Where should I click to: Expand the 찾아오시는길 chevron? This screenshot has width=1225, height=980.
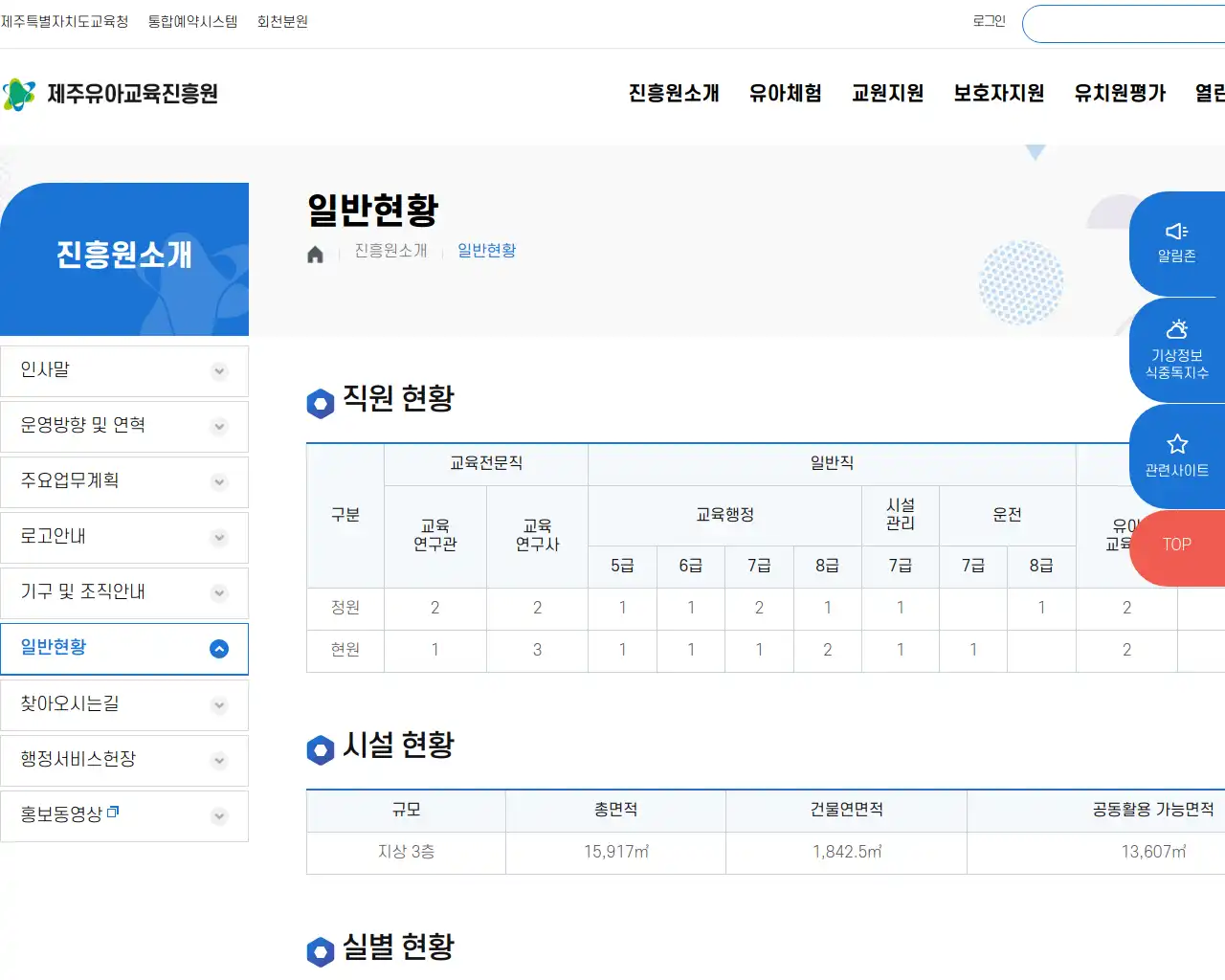pos(219,705)
